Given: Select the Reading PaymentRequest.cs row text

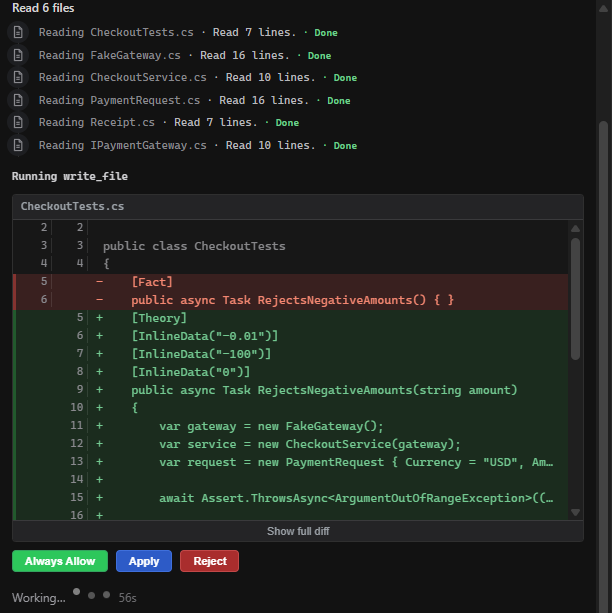Looking at the screenshot, I should pyautogui.click(x=195, y=100).
